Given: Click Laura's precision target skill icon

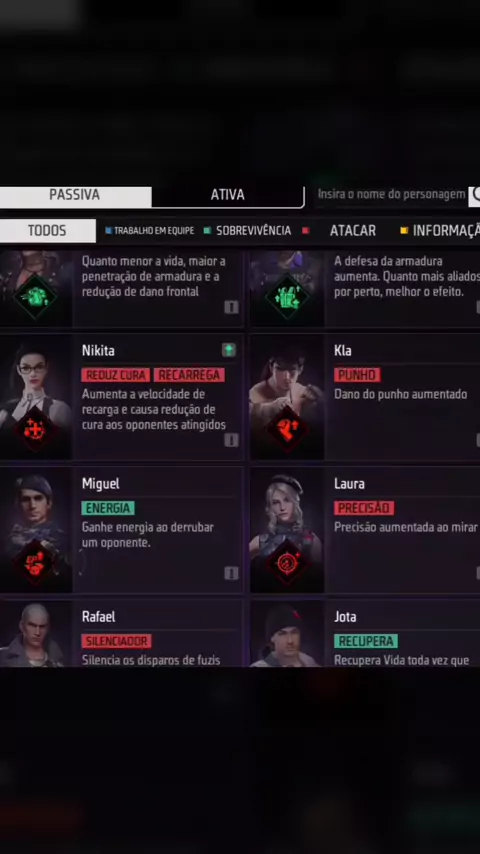Looking at the screenshot, I should tap(287, 564).
